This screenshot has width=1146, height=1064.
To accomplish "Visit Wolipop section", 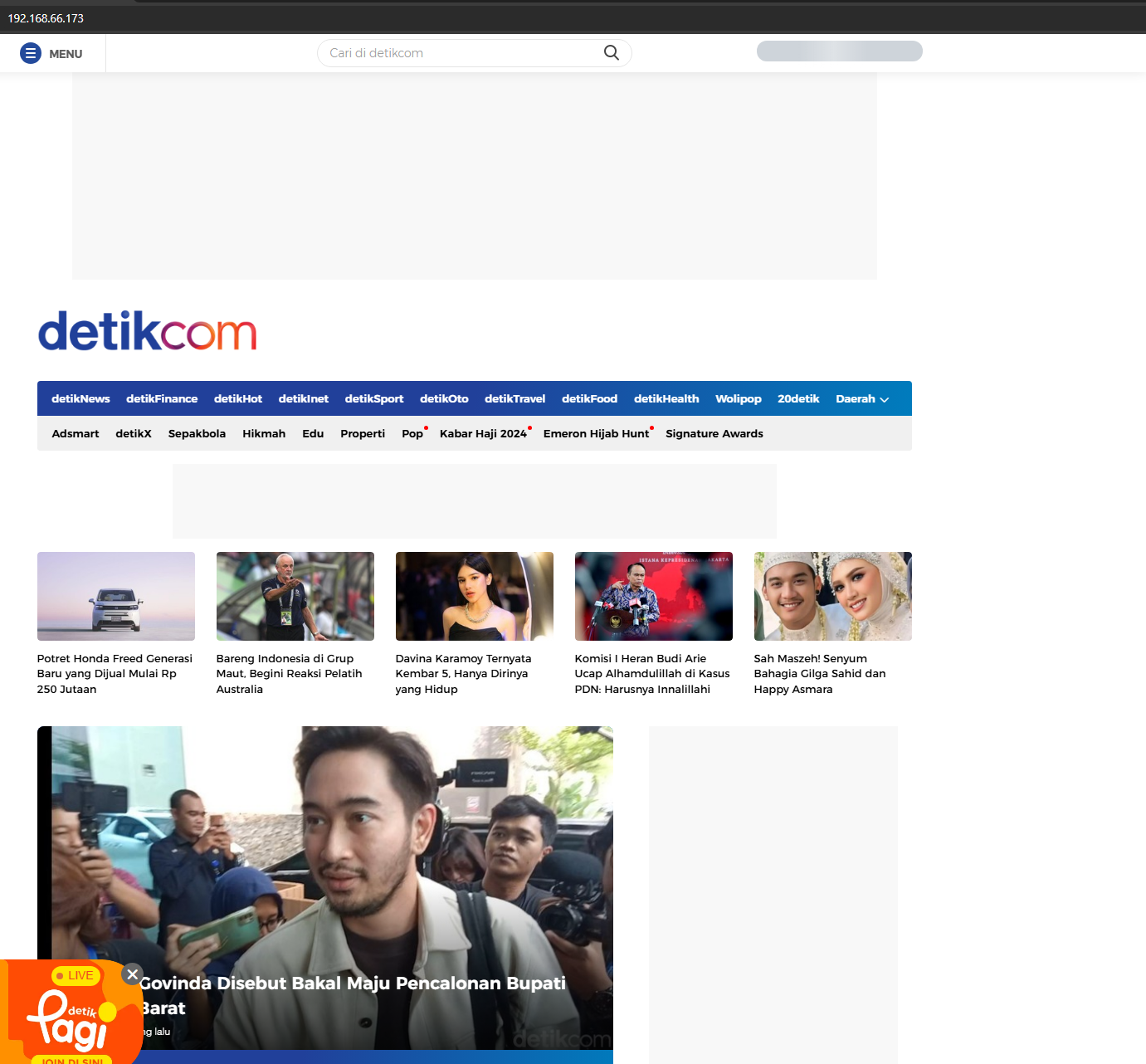I will coord(739,399).
